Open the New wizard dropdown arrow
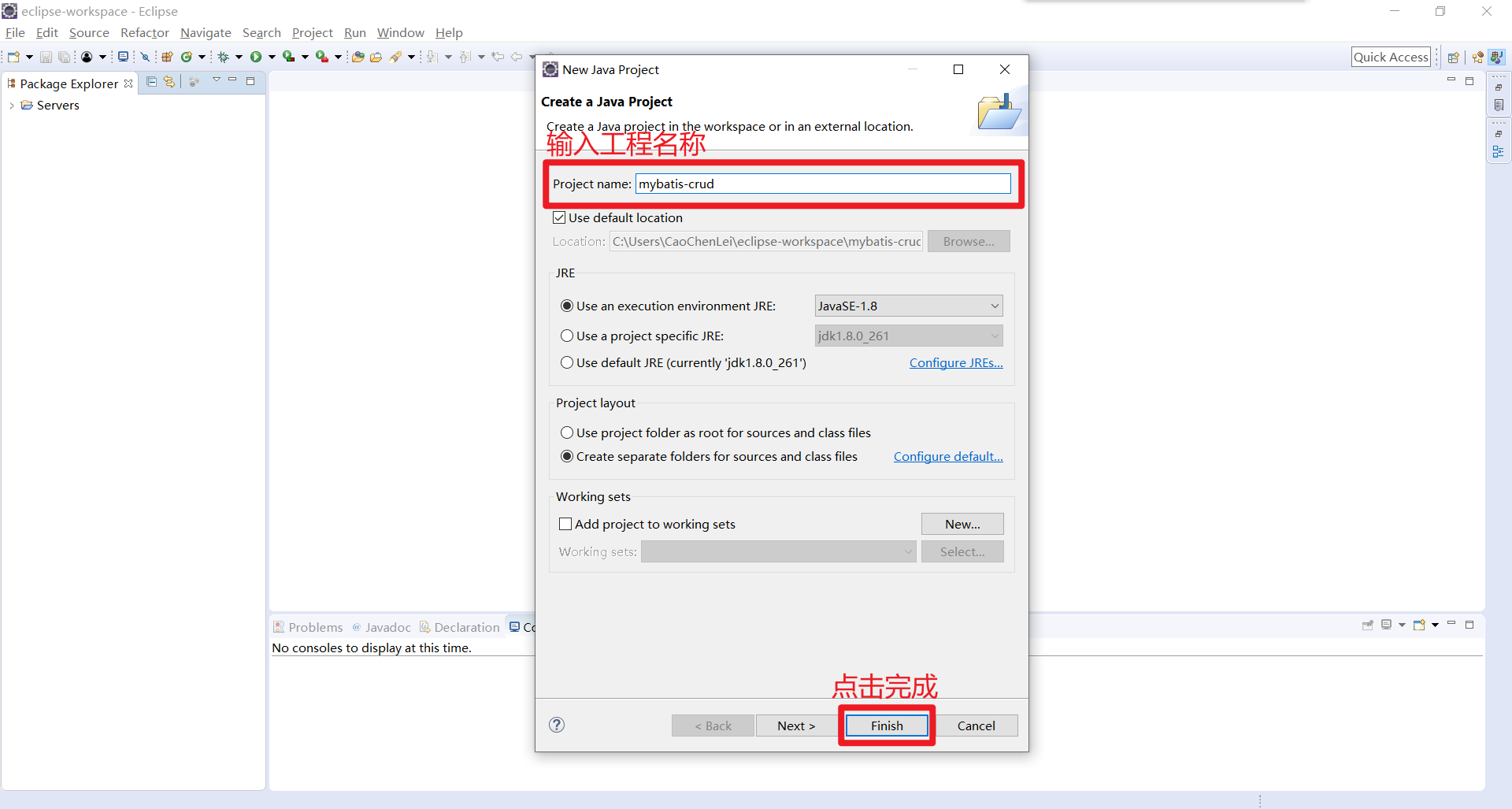Screen dimensions: 1512x809 tap(29, 57)
